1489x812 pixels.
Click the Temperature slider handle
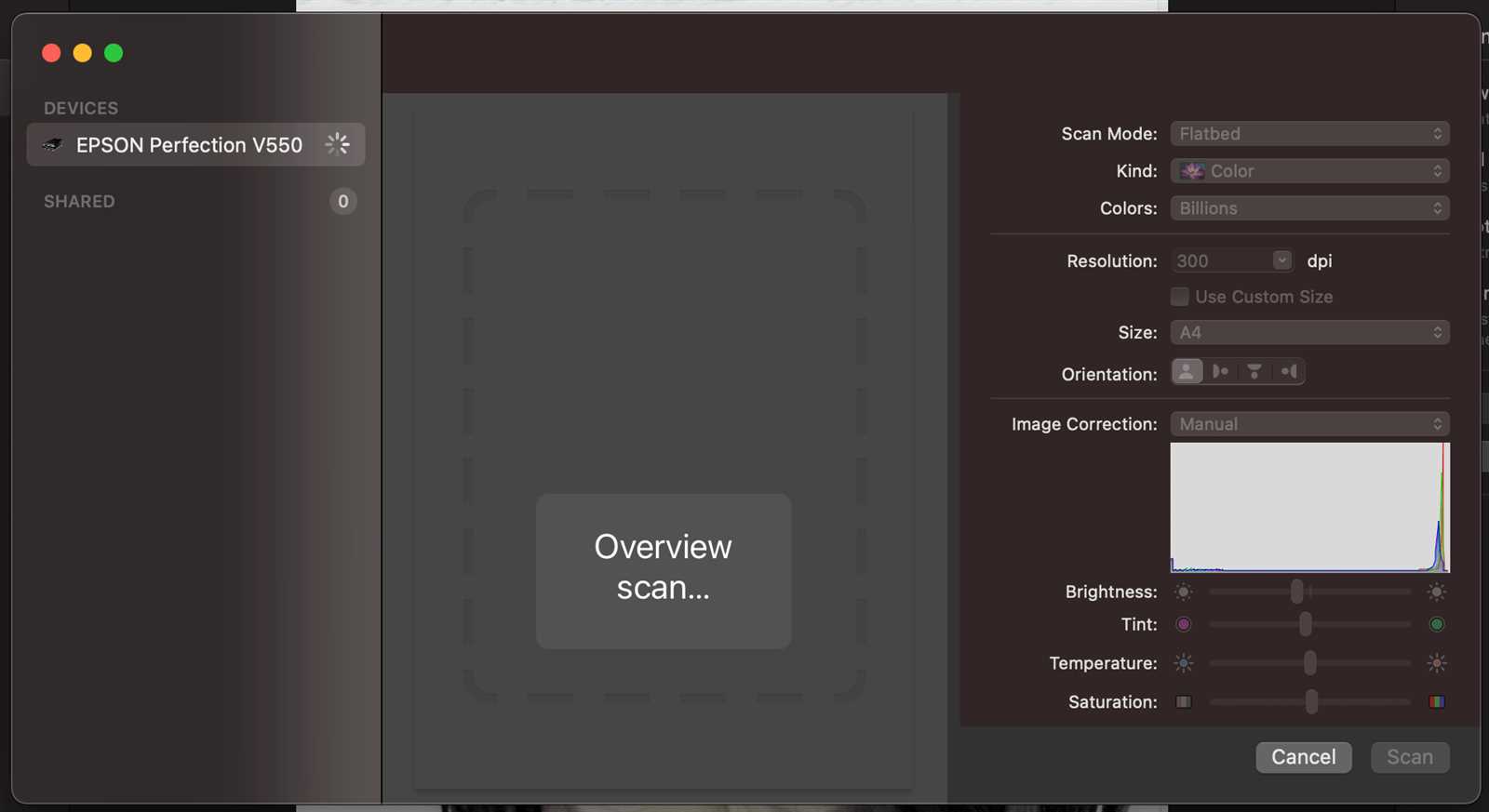coord(1310,663)
